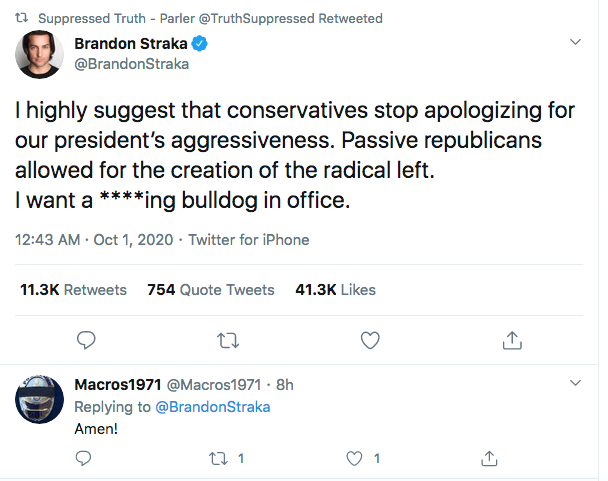Open the 754 Quote Tweets

pyautogui.click(x=210, y=290)
